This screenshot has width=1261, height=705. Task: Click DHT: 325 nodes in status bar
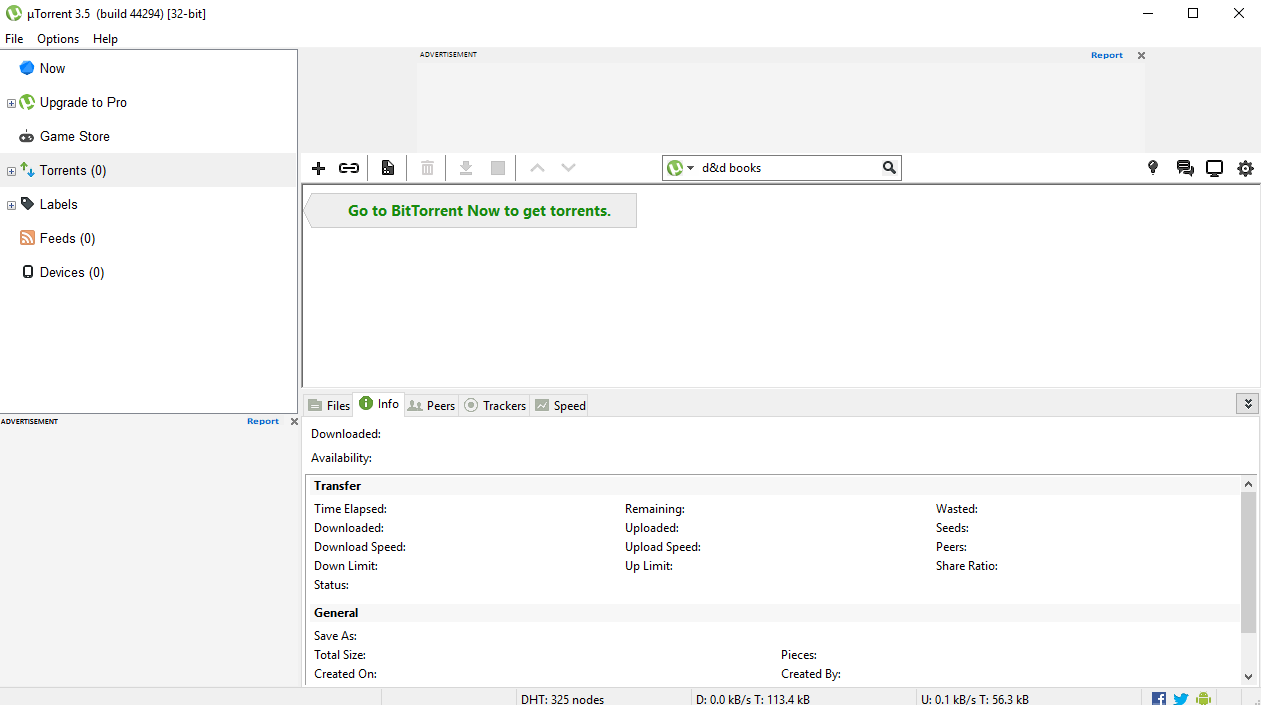pyautogui.click(x=562, y=699)
